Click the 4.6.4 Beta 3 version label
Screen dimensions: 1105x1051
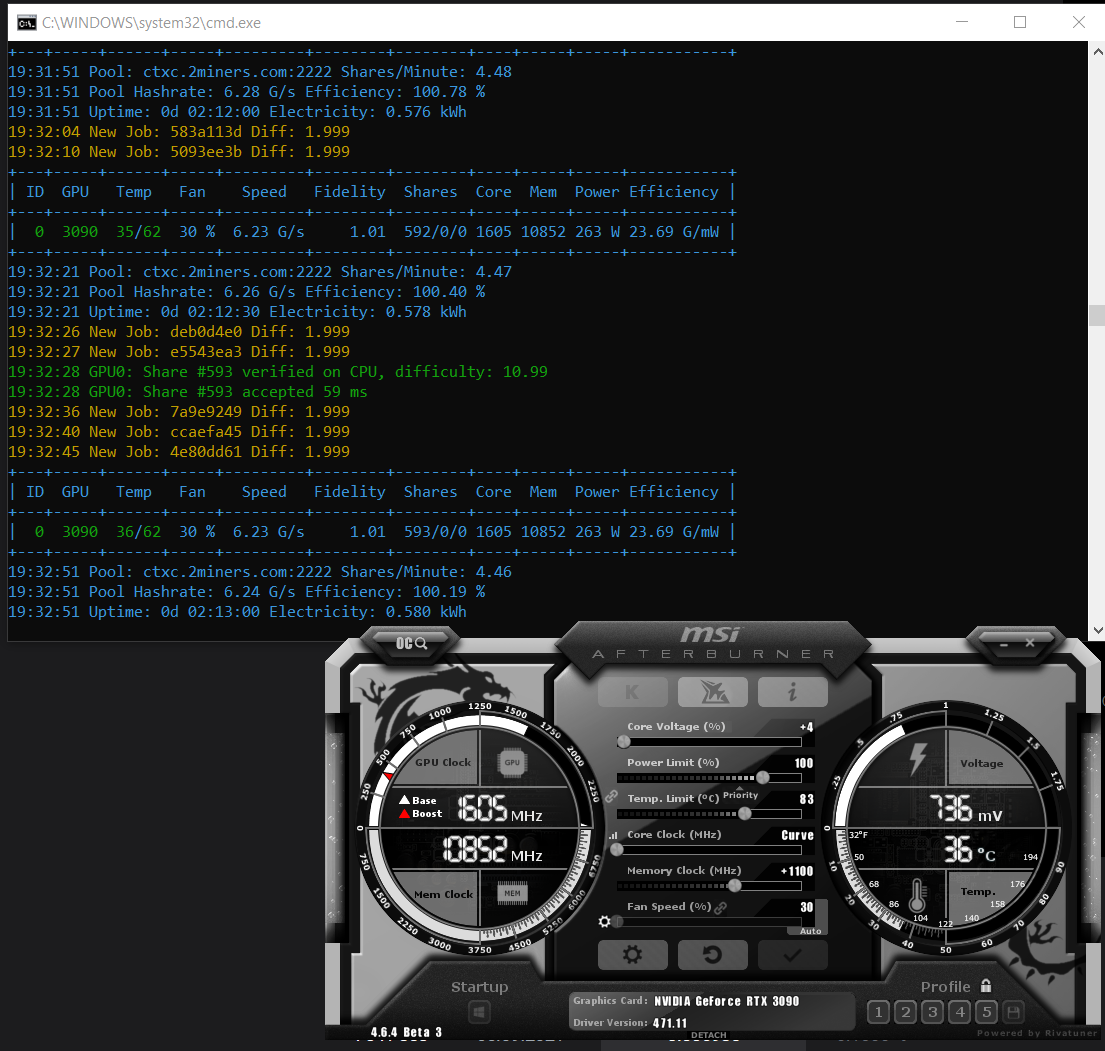(407, 1032)
